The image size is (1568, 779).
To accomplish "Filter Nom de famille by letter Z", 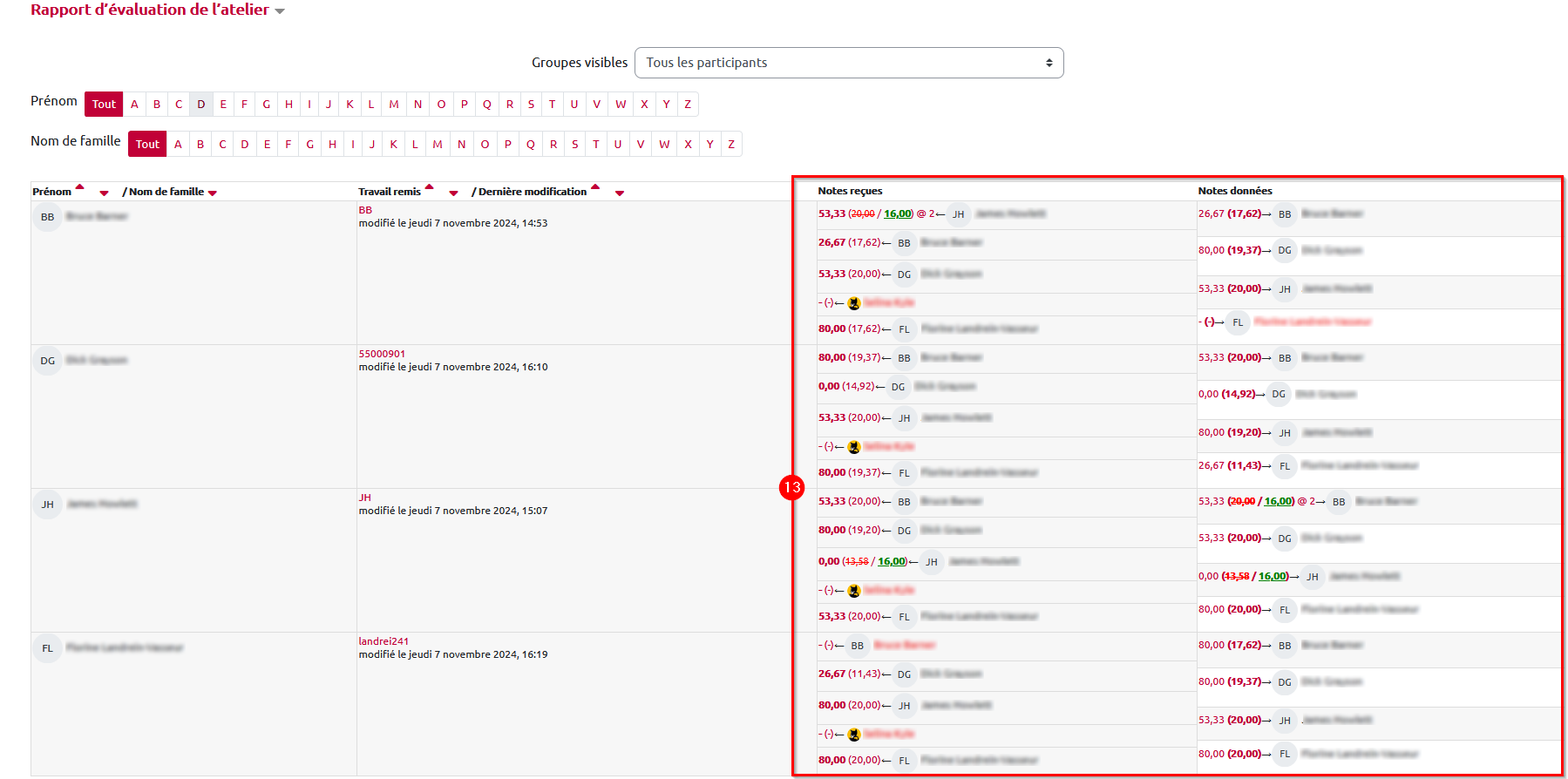I will [730, 145].
